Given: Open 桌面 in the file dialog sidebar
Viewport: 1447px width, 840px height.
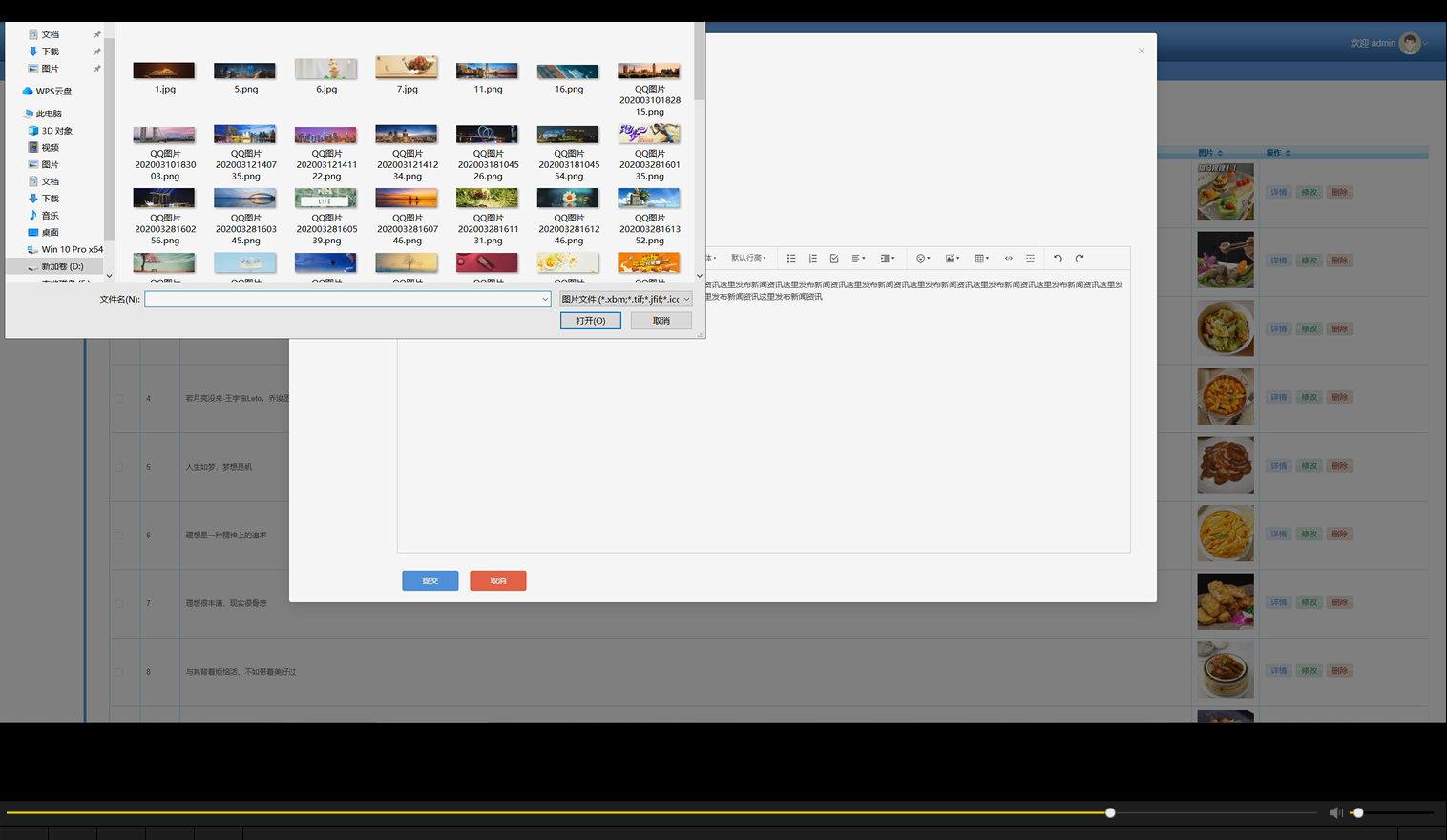Looking at the screenshot, I should [x=50, y=233].
